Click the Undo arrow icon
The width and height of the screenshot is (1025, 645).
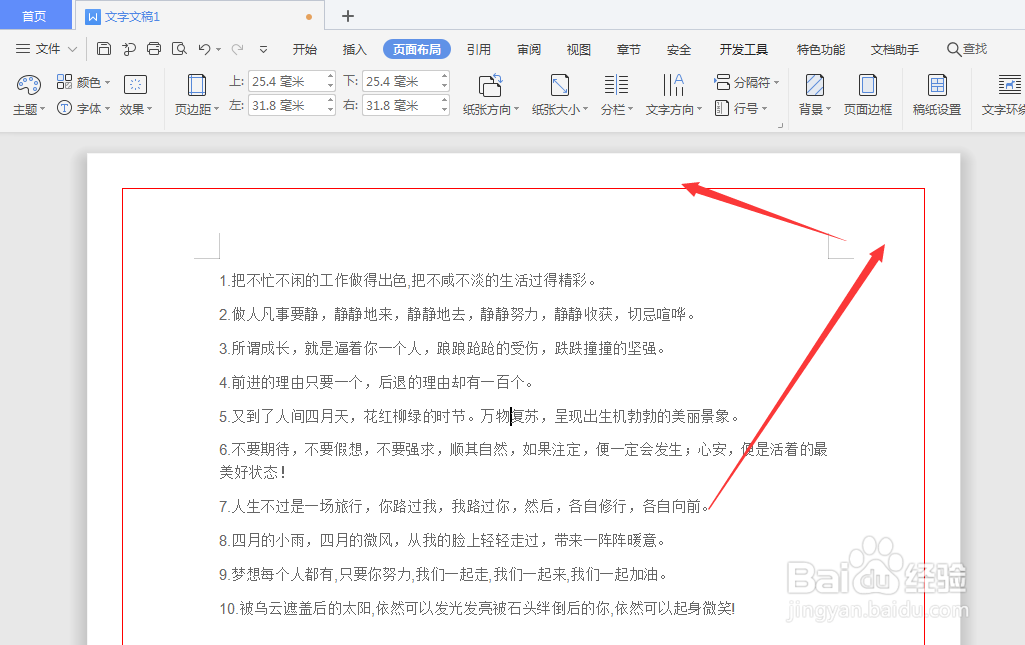205,49
